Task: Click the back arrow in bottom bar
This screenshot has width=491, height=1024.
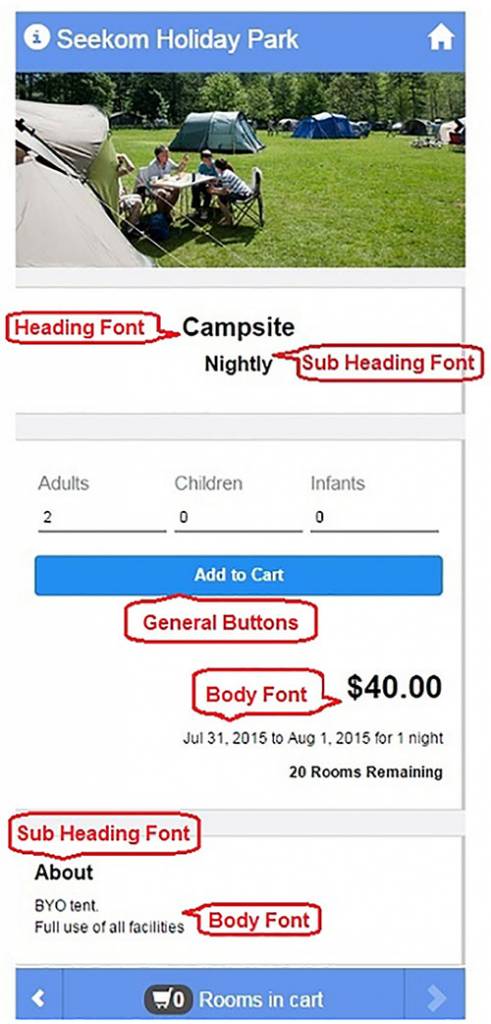Action: (39, 998)
